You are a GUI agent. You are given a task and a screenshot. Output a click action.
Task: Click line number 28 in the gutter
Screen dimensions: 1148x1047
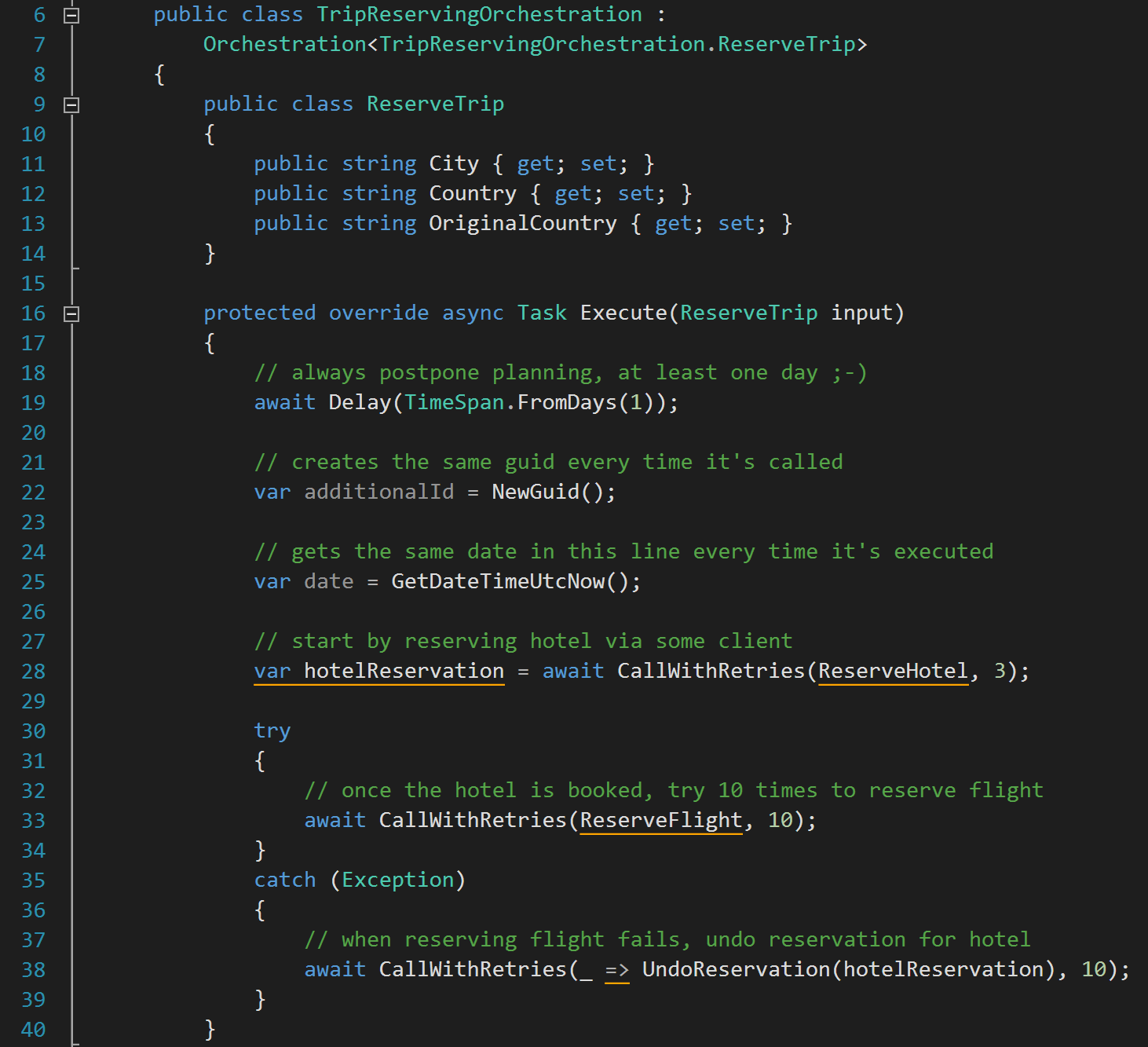[x=33, y=671]
